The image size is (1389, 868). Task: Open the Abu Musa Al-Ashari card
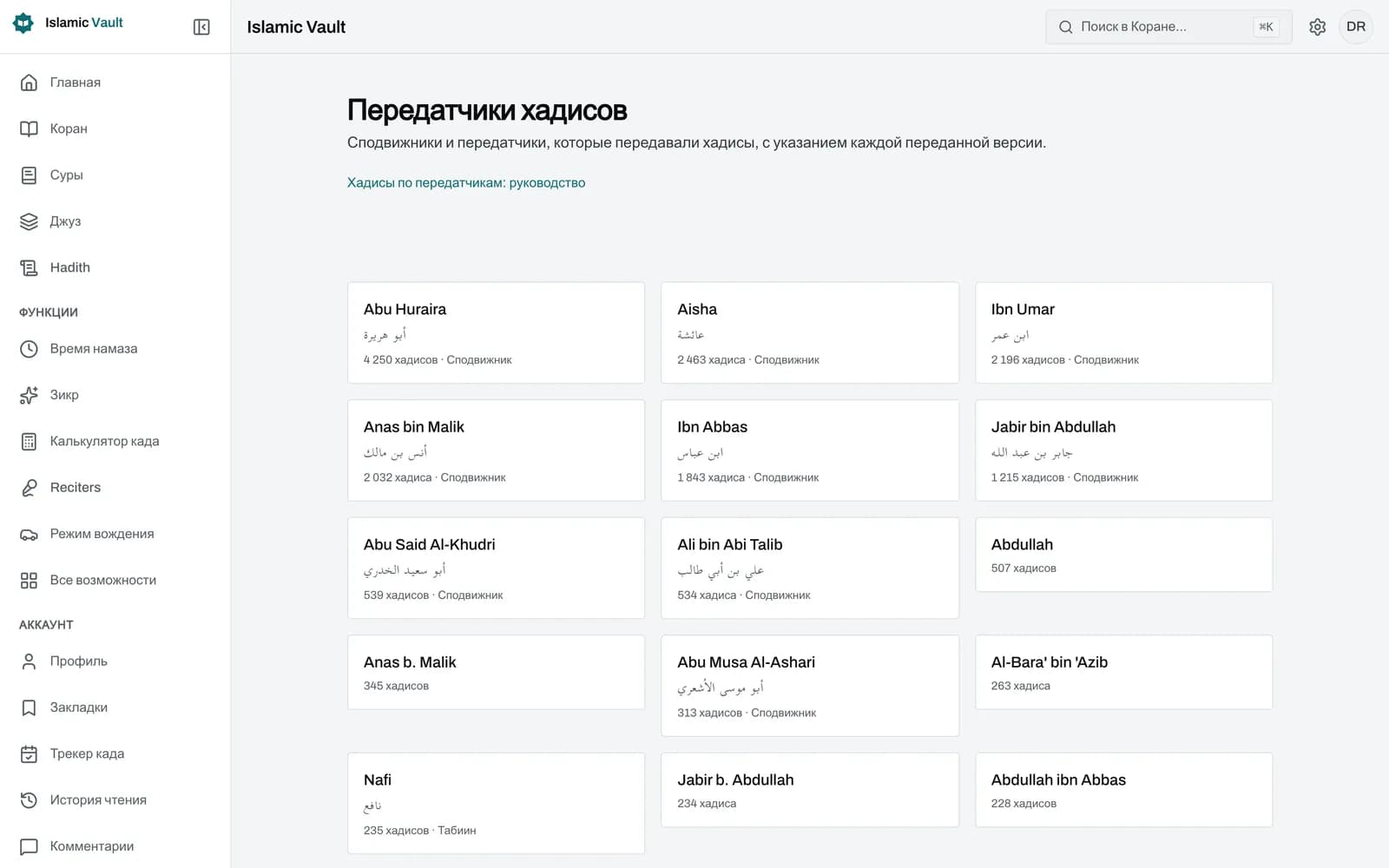pos(810,686)
